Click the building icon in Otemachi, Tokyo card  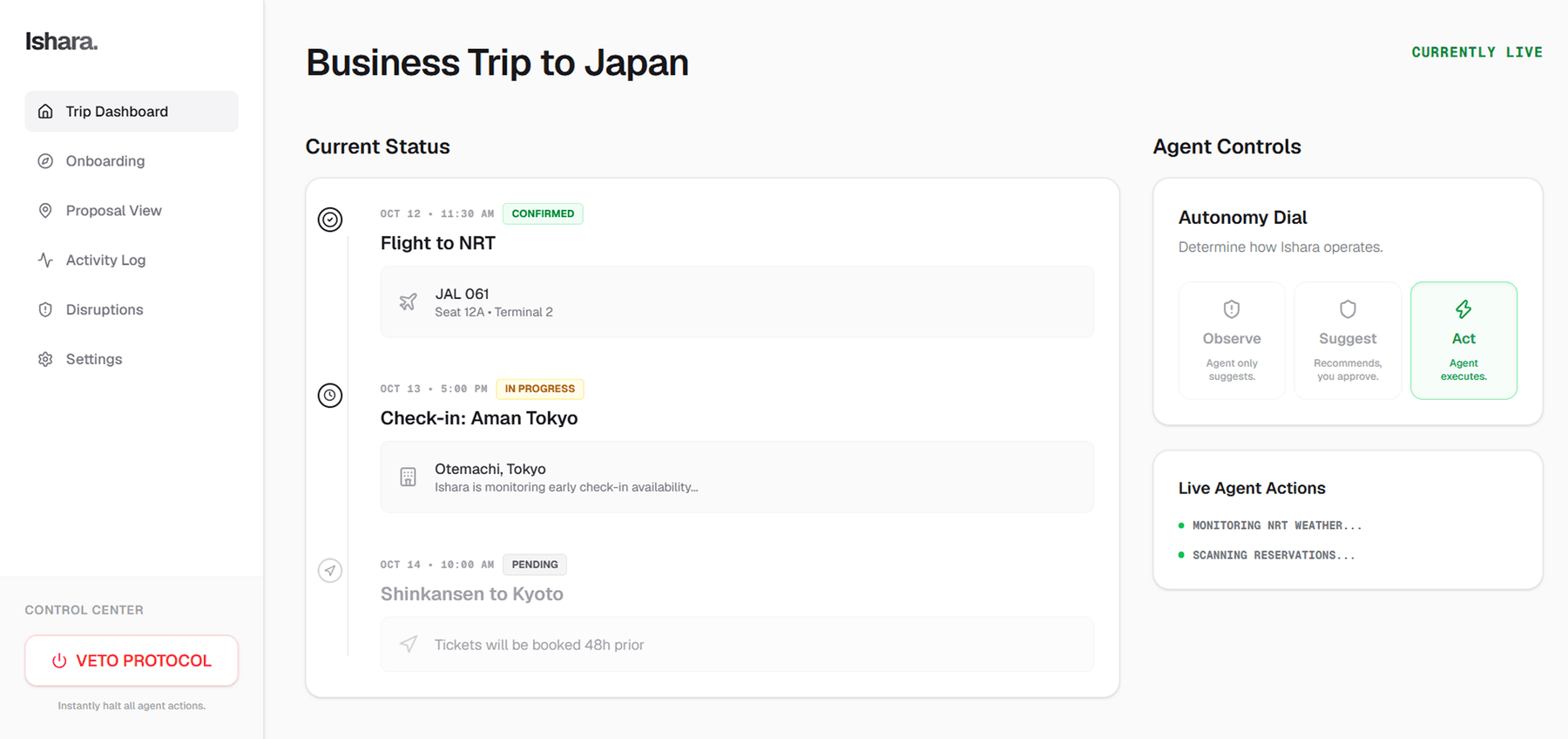pos(408,477)
